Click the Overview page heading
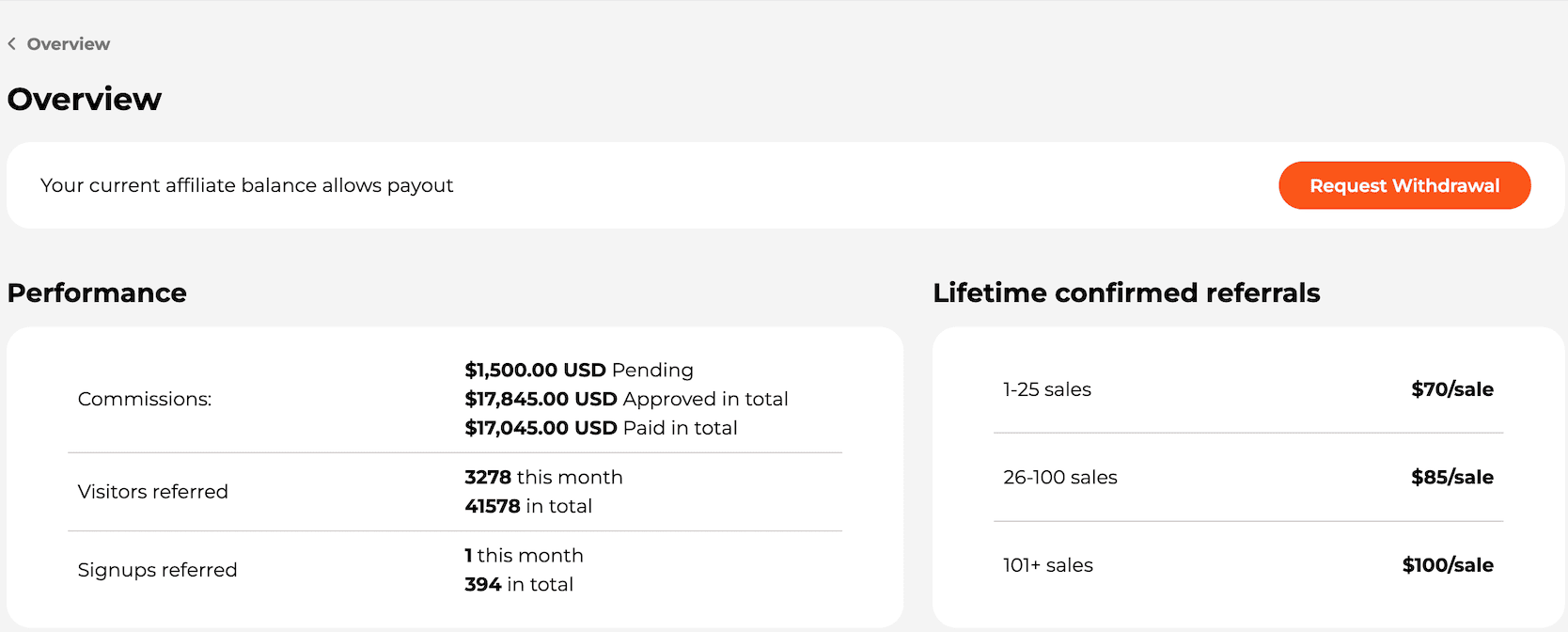Image resolution: width=1568 pixels, height=632 pixels. [x=85, y=99]
